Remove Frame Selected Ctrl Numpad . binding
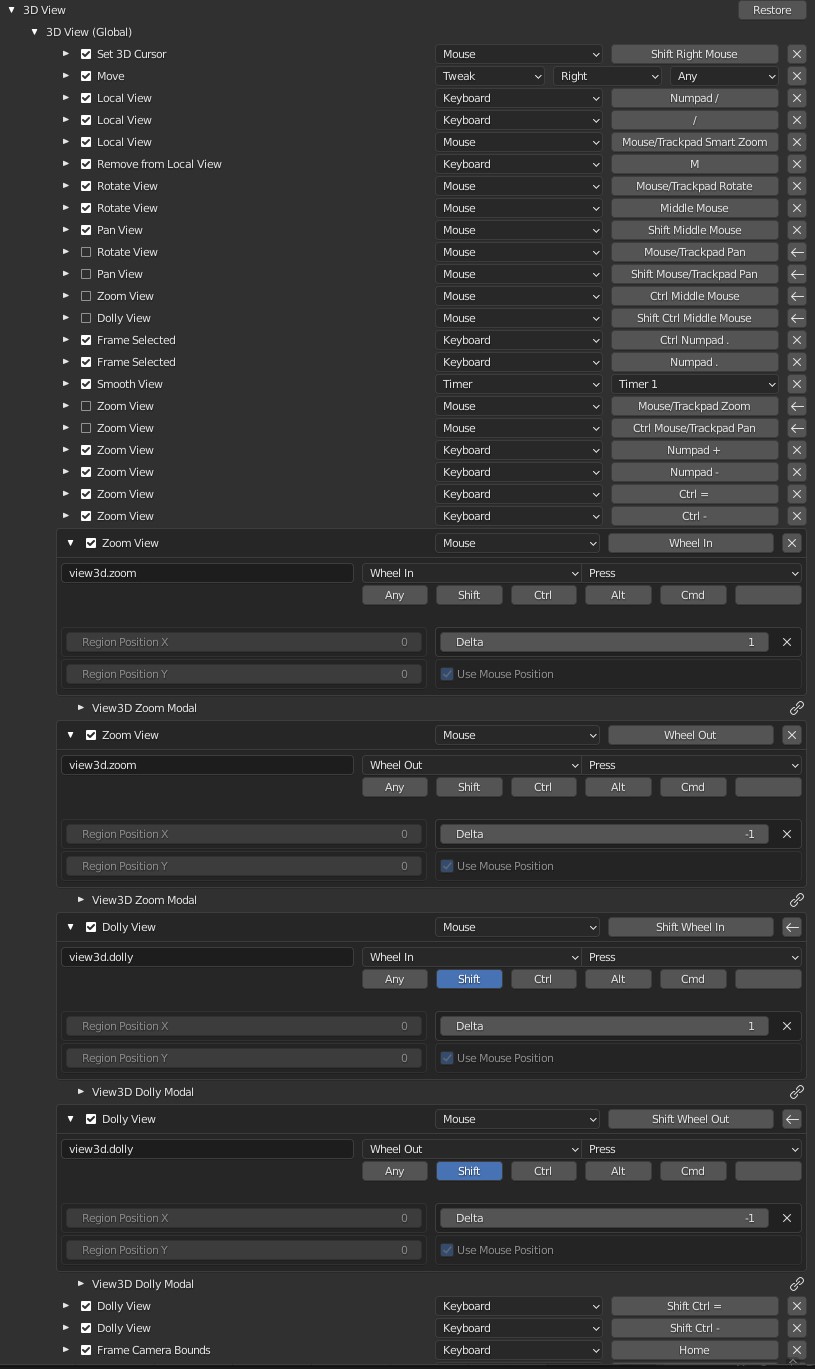 pos(796,340)
